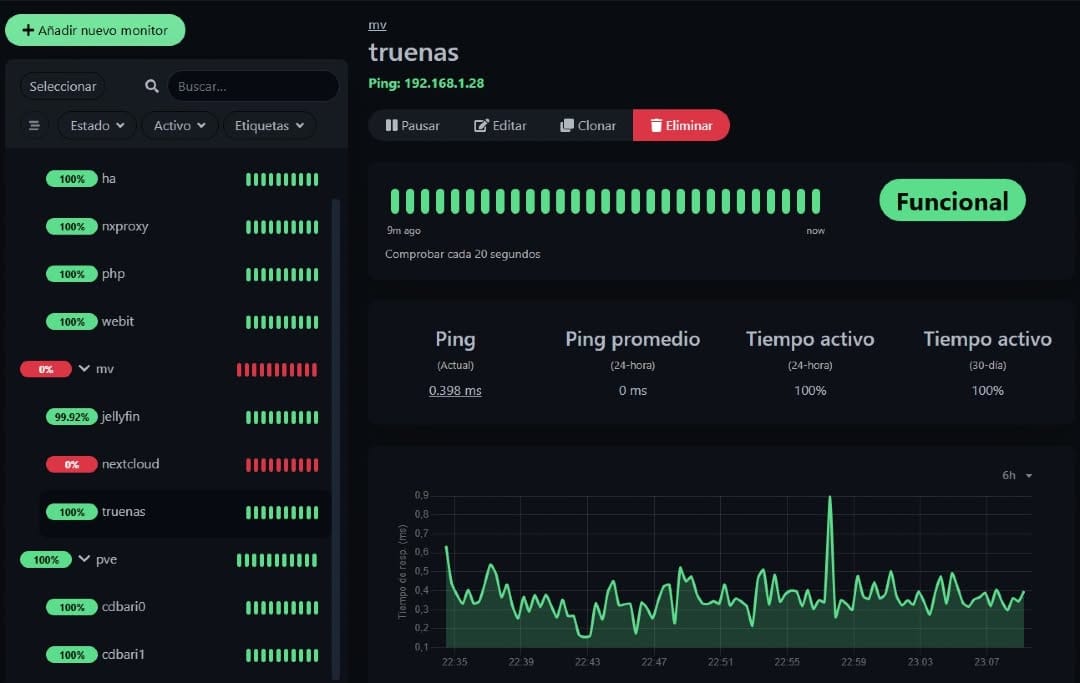
Task: Open the Etiquetas filter dropdown
Action: (x=269, y=125)
